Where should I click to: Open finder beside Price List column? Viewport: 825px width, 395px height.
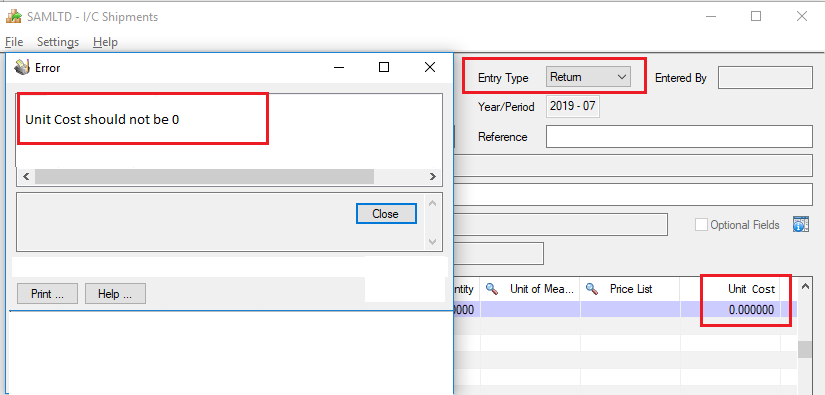click(x=592, y=289)
